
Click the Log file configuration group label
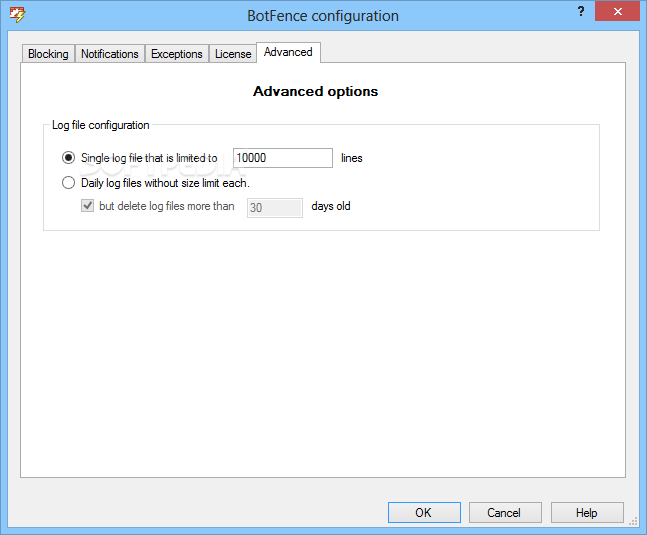[100, 125]
